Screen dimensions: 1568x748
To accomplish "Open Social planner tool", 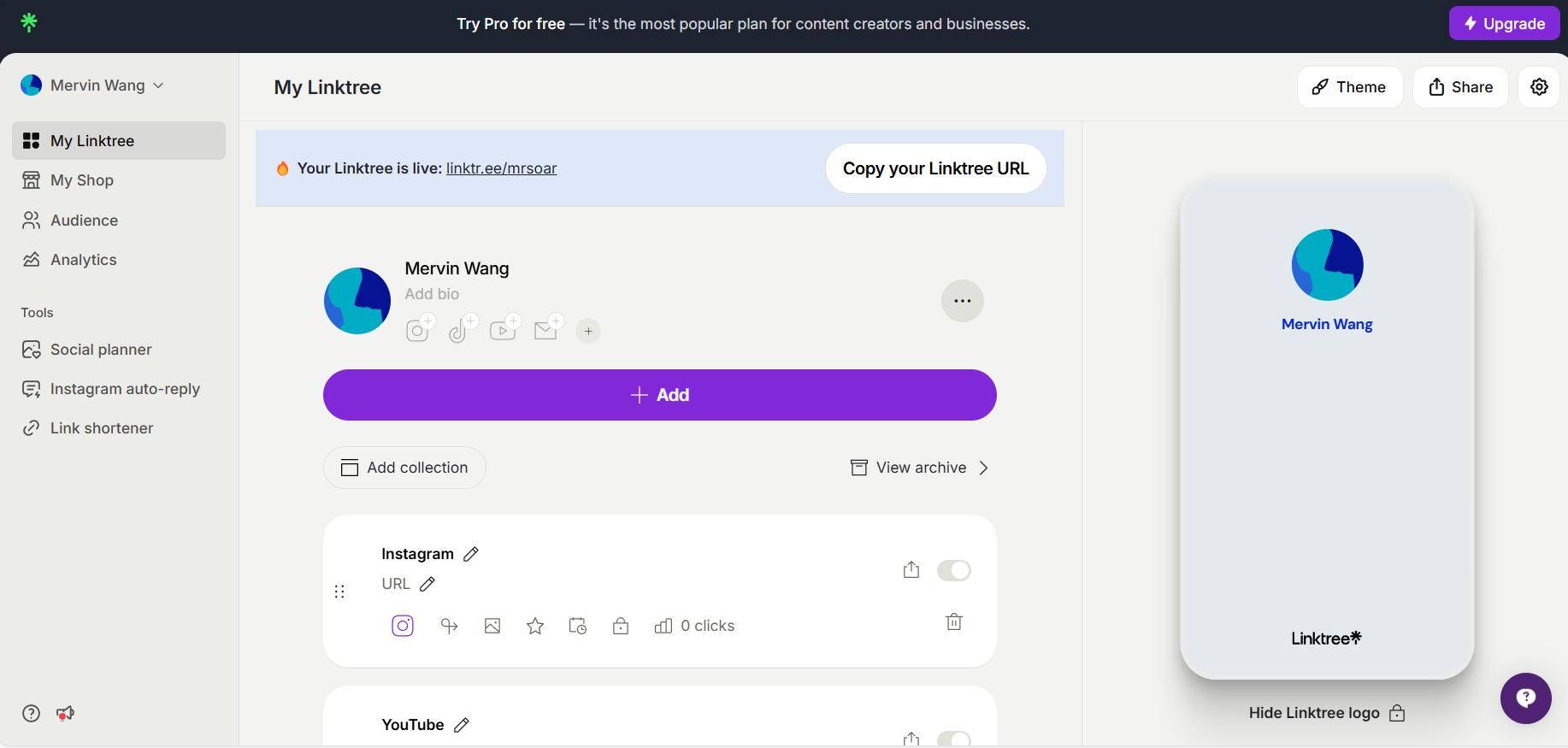I will click(119, 350).
